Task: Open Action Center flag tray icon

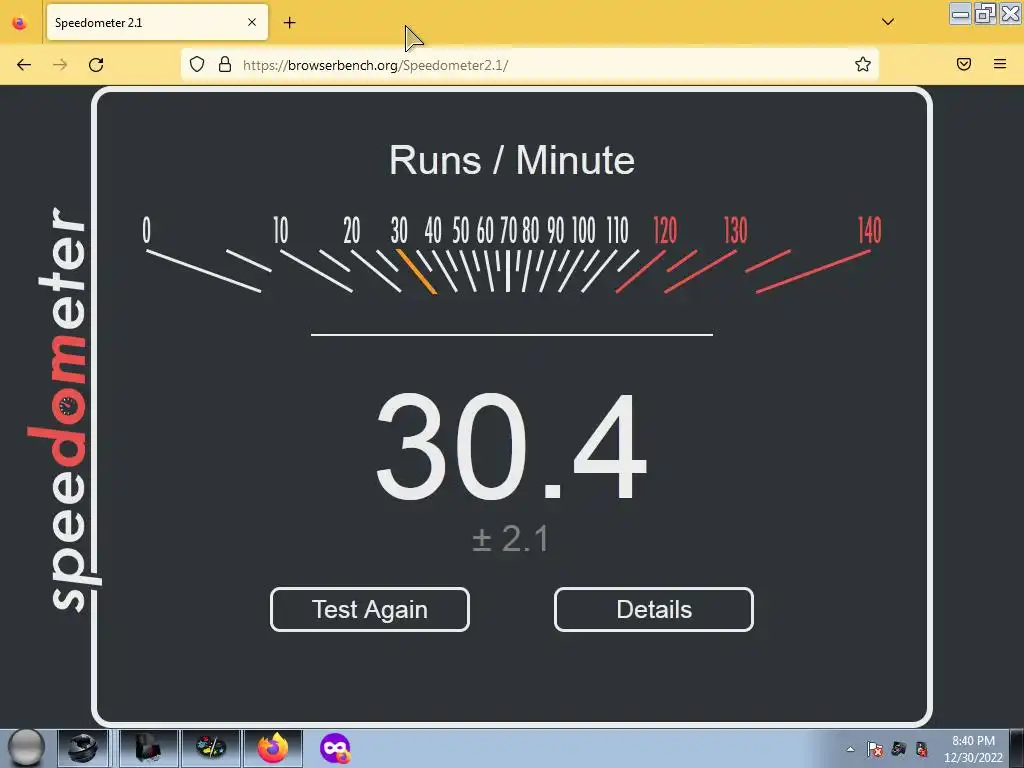Action: pyautogui.click(x=875, y=749)
